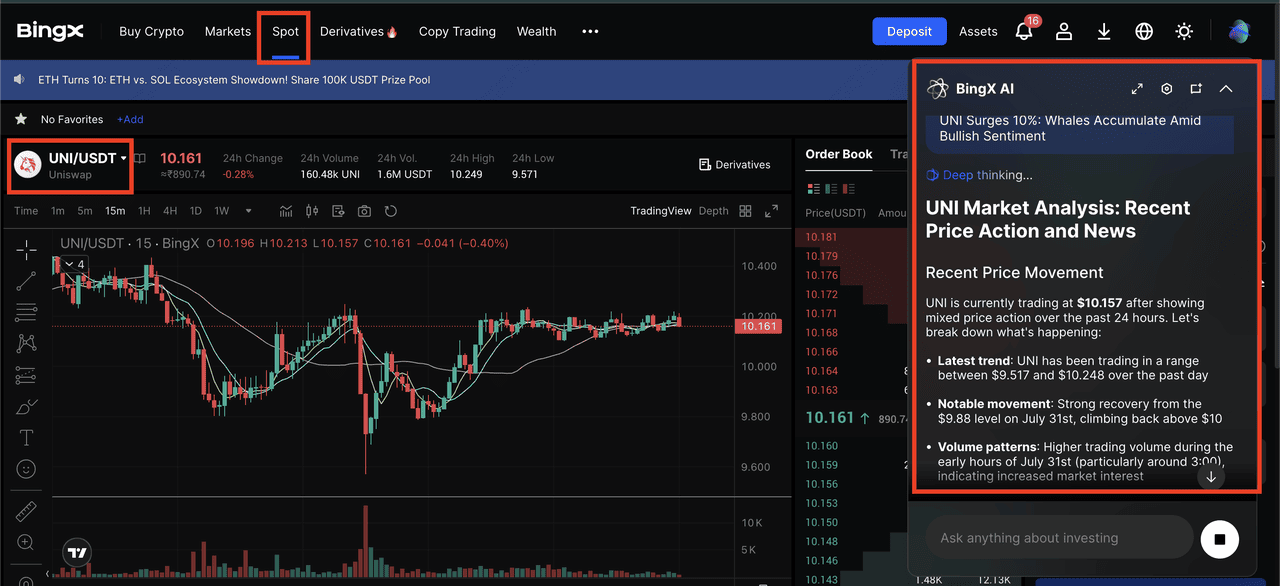Open the emoji icons tool
The width and height of the screenshot is (1280, 586).
click(26, 469)
